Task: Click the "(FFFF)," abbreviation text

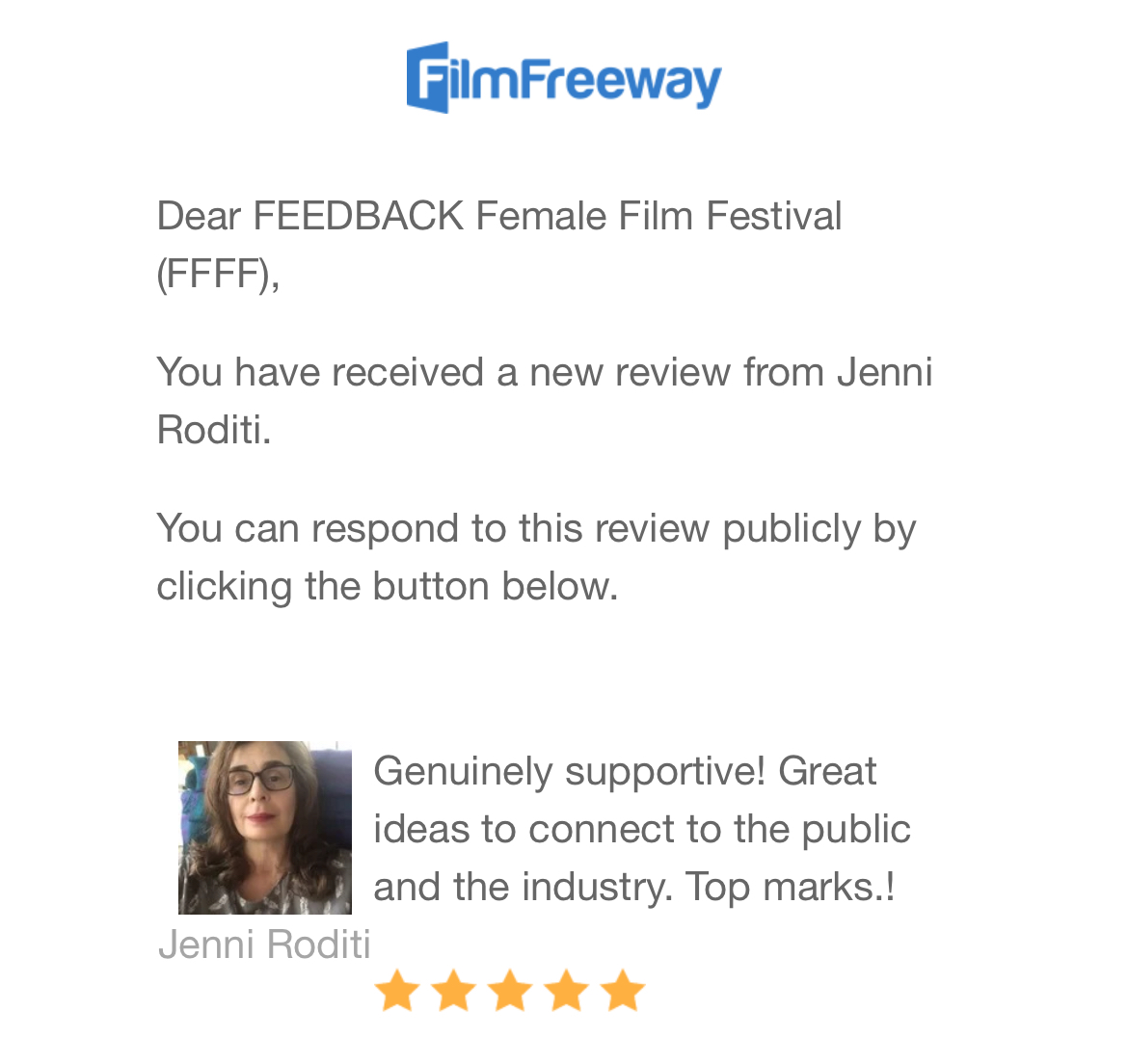Action: pyautogui.click(x=218, y=275)
